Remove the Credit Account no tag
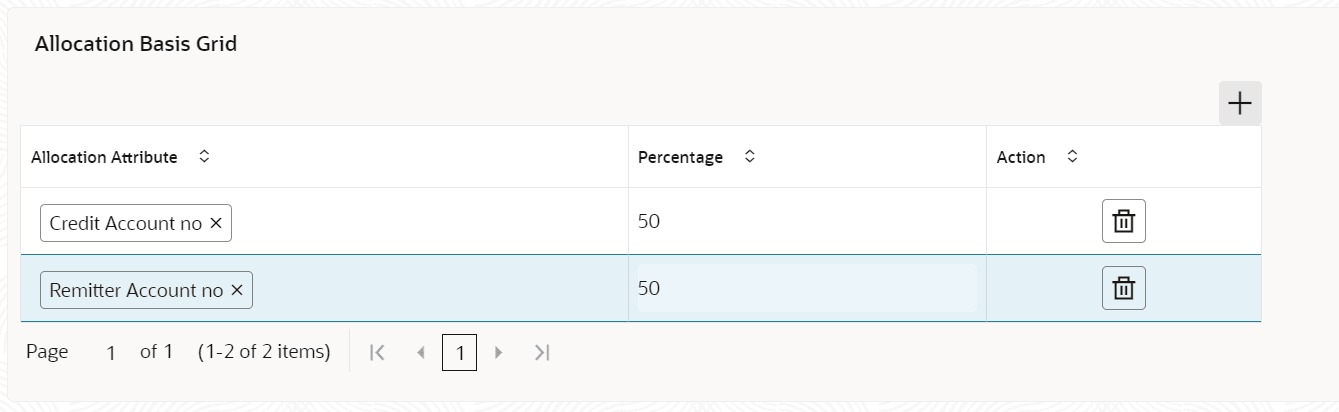 click(x=216, y=224)
